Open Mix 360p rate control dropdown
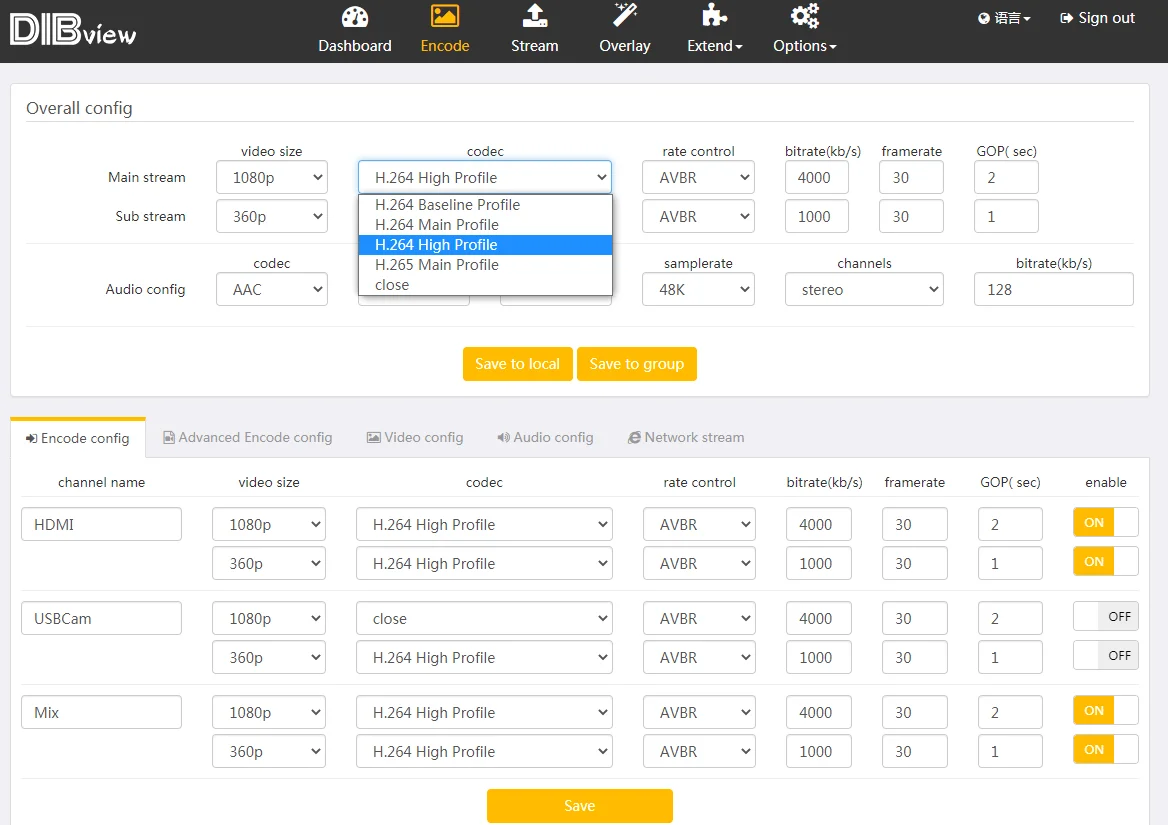Image resolution: width=1168 pixels, height=825 pixels. (699, 752)
